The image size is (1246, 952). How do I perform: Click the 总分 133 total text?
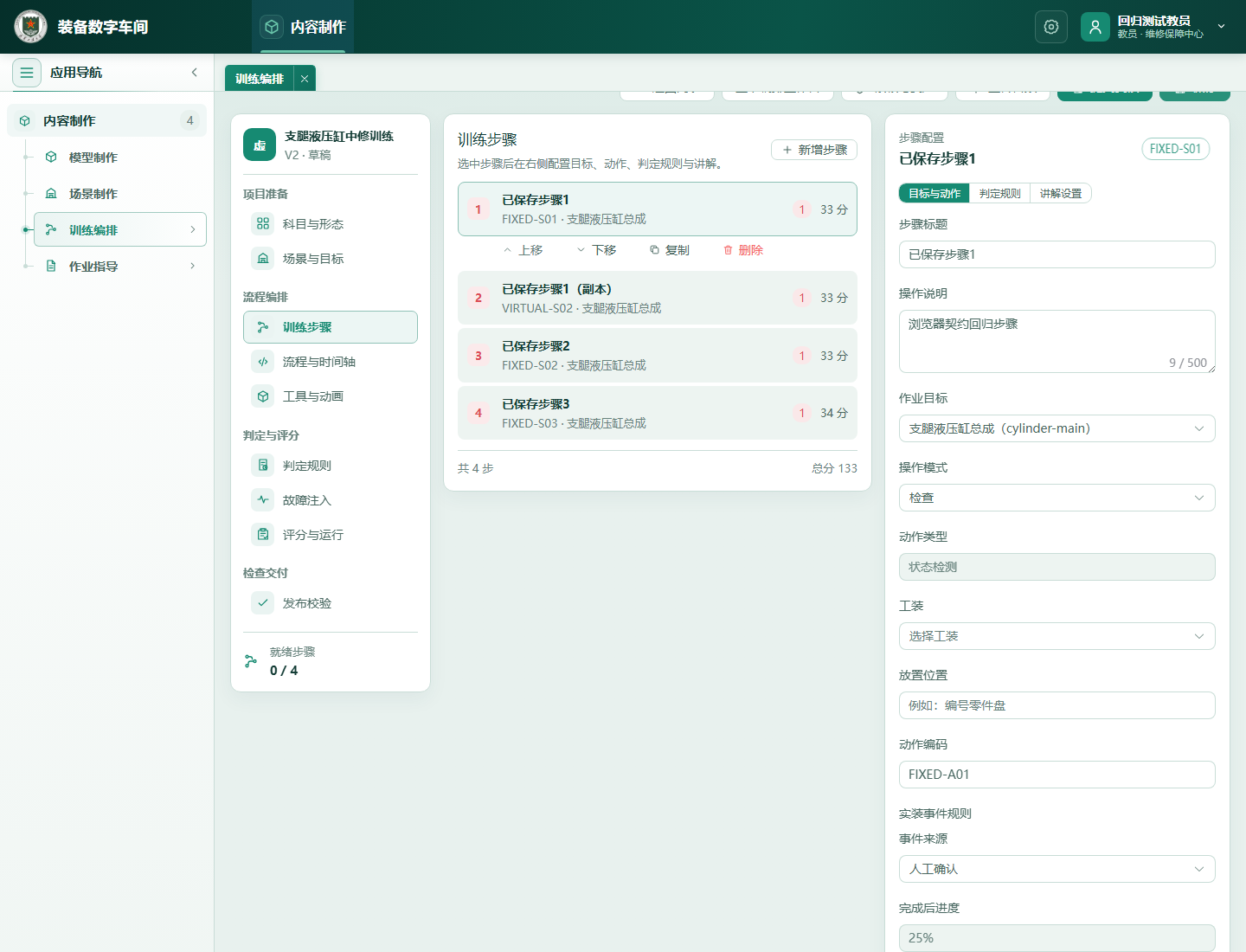[x=834, y=468]
